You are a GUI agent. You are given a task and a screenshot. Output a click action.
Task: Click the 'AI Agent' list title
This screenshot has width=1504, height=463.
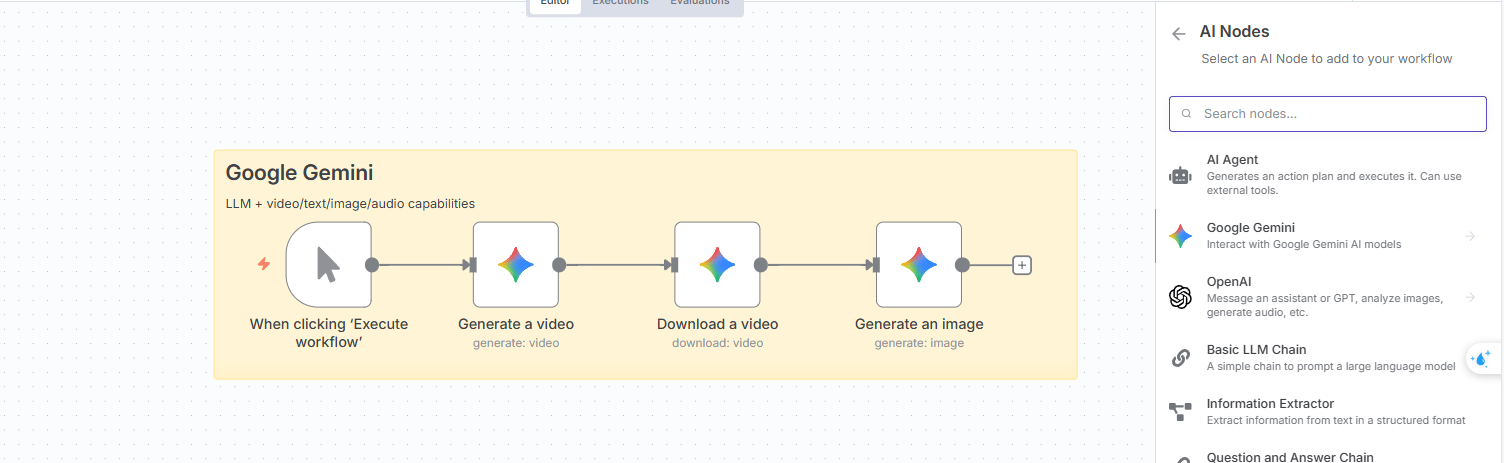pos(1232,160)
